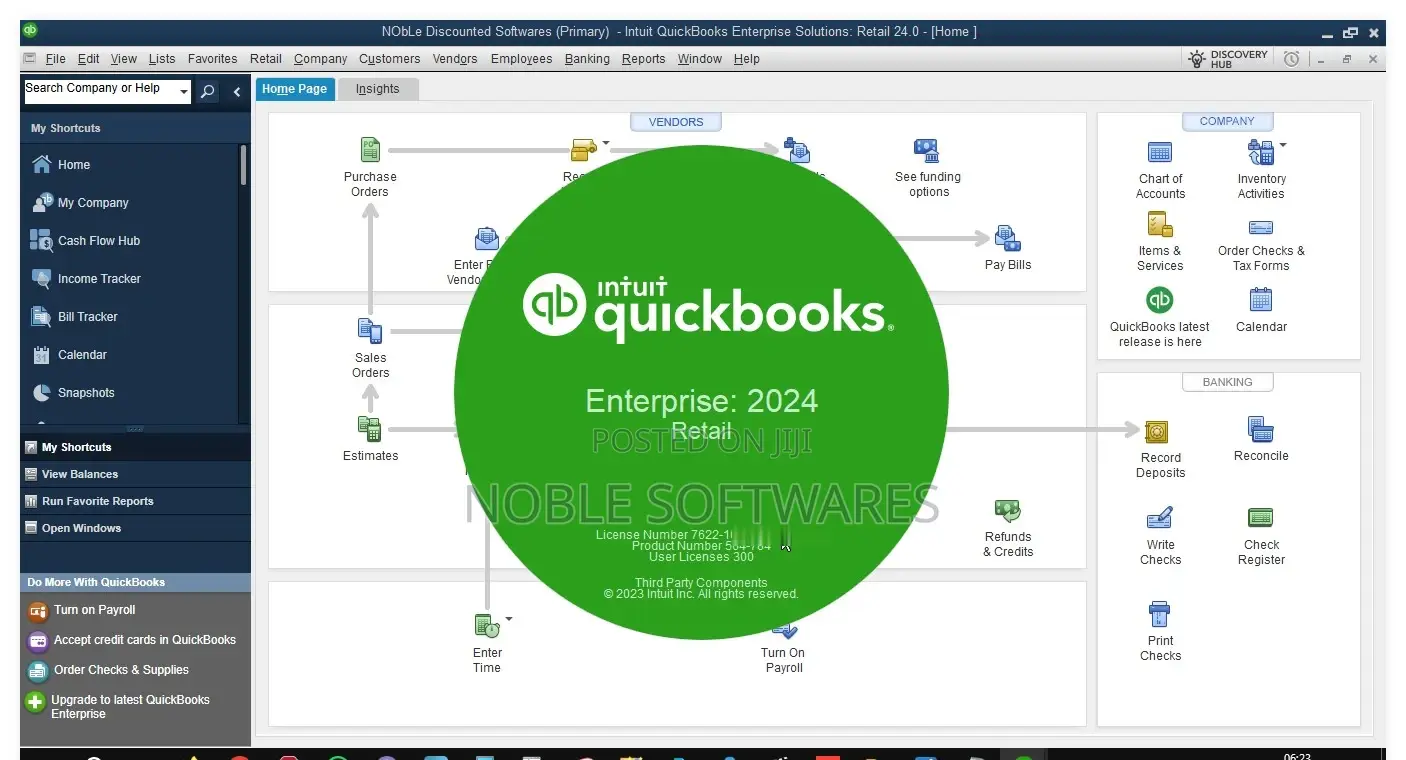Click View Balances in sidebar
This screenshot has height=760, width=1406.
135,474
